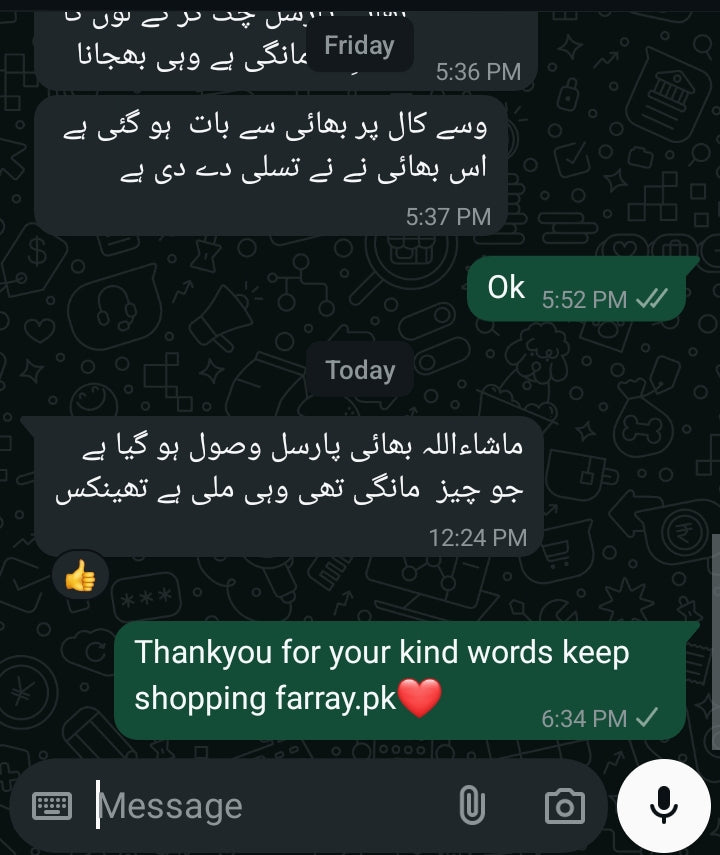Select the Urdu message received at 12:24 PM
The height and width of the screenshot is (855, 720).
click(286, 486)
